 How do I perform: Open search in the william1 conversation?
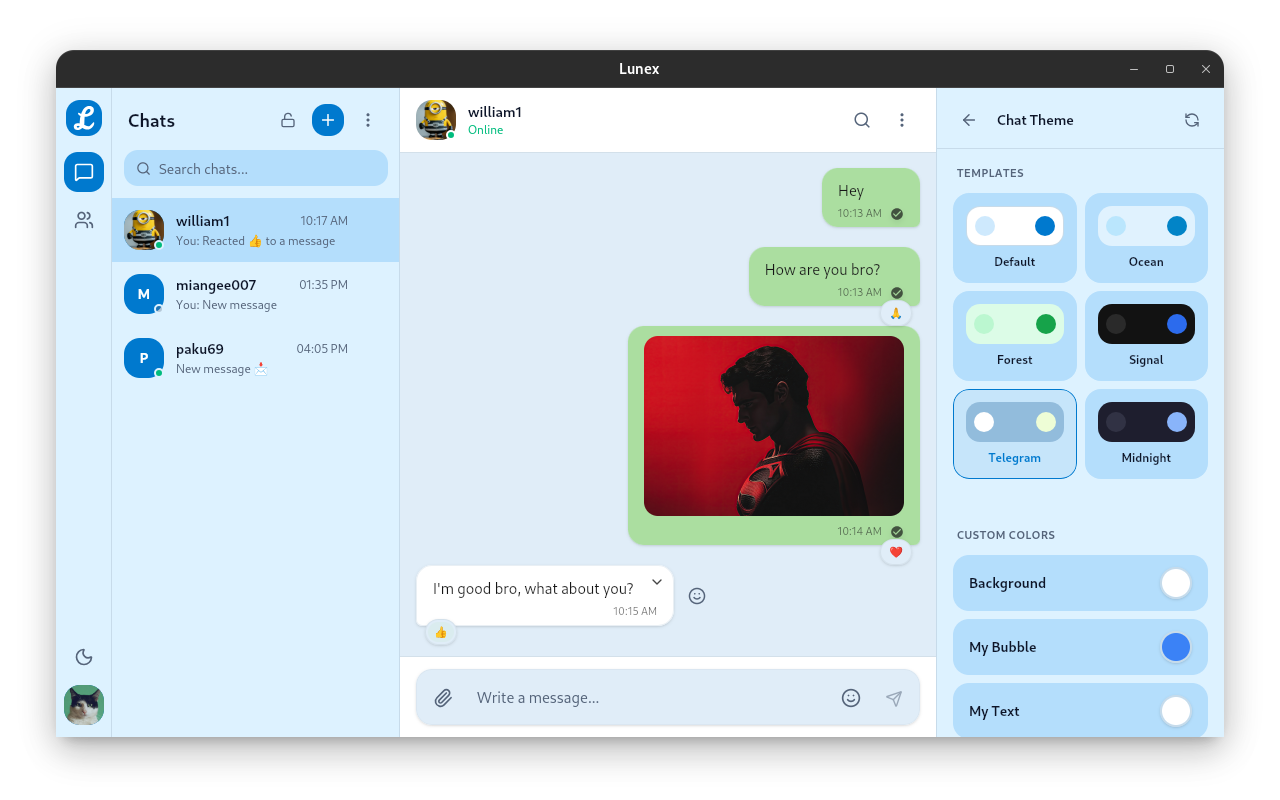click(x=861, y=119)
